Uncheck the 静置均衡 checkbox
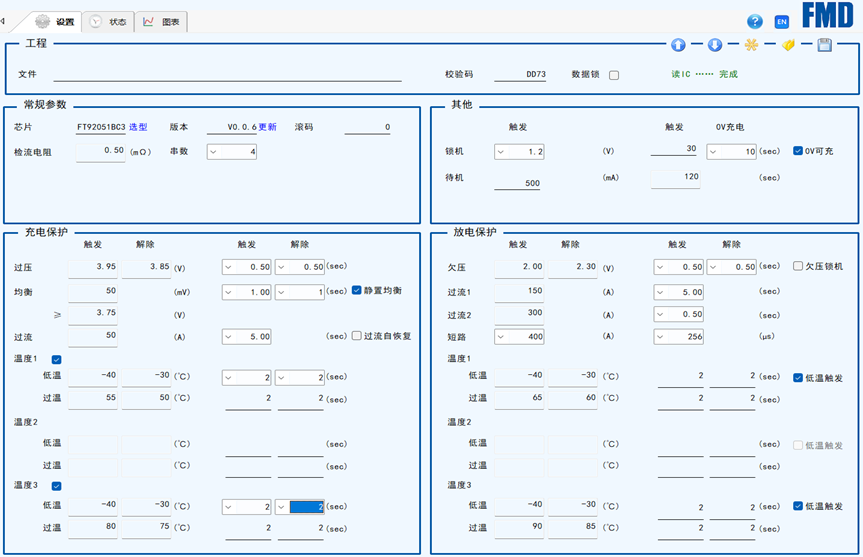This screenshot has width=863, height=557. click(x=356, y=290)
